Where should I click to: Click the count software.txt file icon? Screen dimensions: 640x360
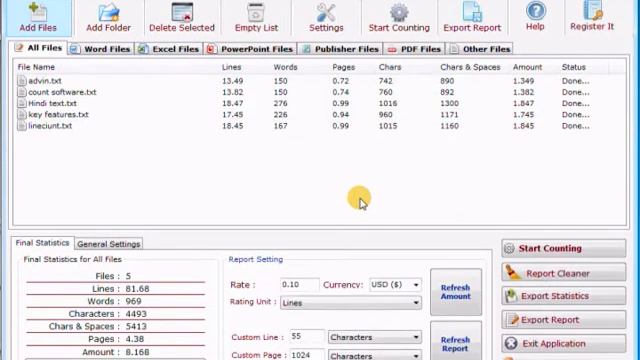[22, 92]
